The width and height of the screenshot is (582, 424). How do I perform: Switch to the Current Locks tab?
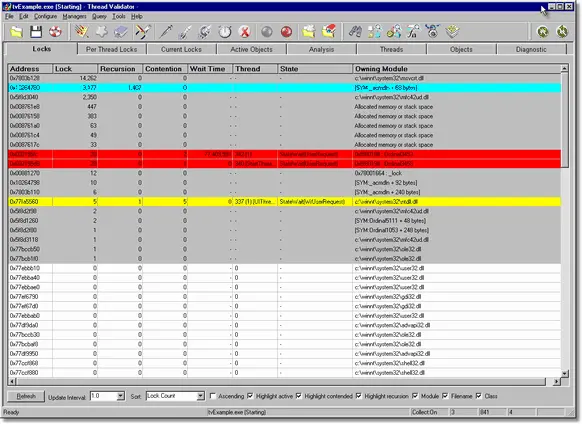(x=181, y=49)
